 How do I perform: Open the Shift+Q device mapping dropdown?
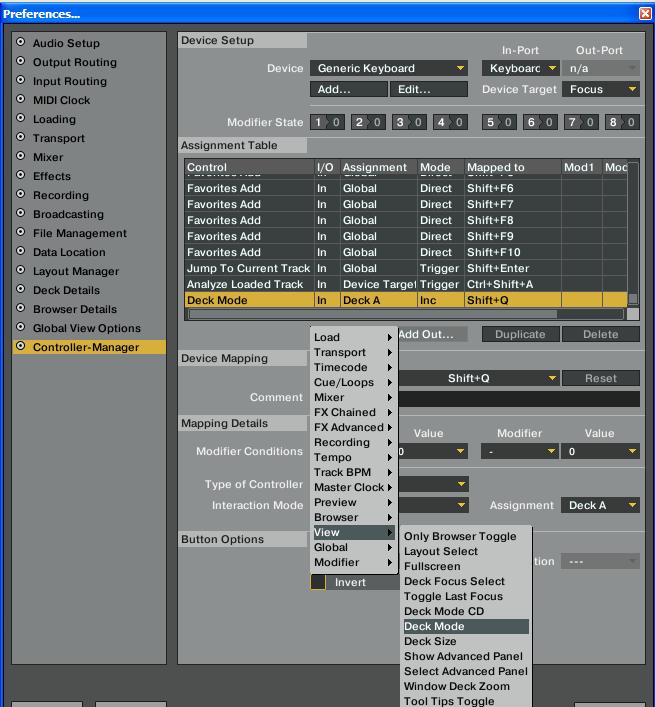[478, 378]
